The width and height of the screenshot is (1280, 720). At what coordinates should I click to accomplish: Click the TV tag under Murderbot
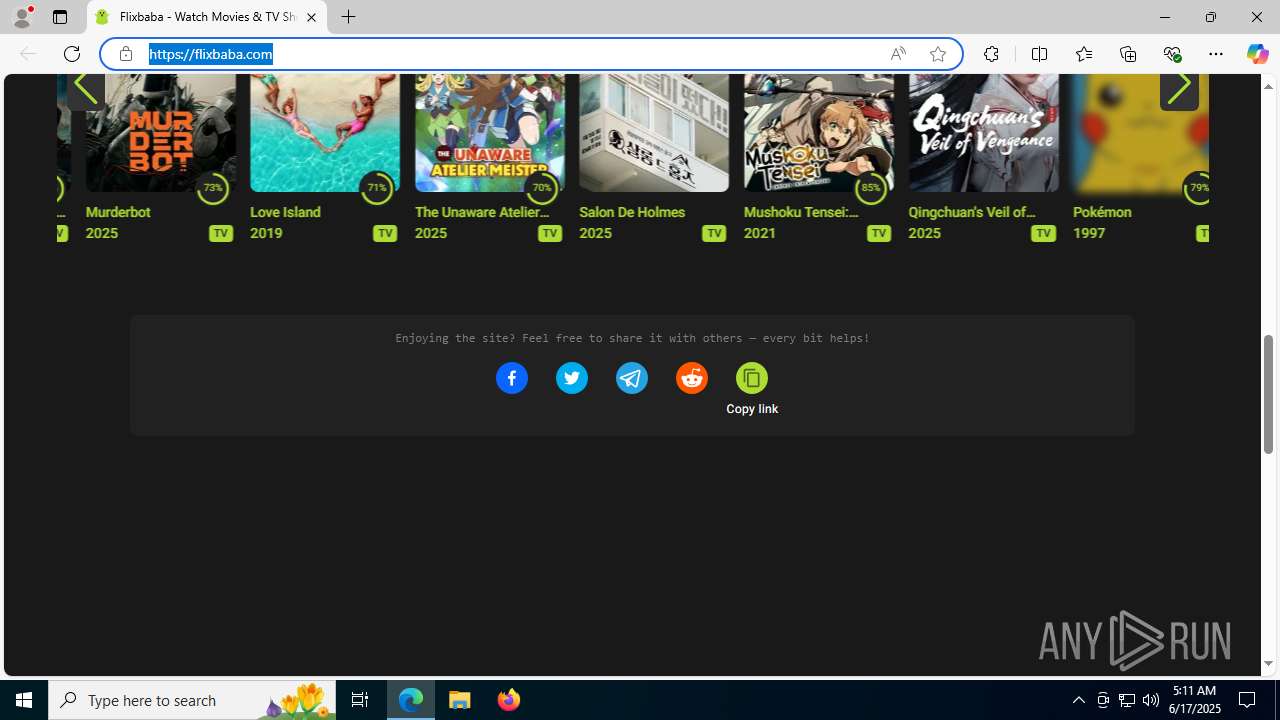(x=220, y=233)
